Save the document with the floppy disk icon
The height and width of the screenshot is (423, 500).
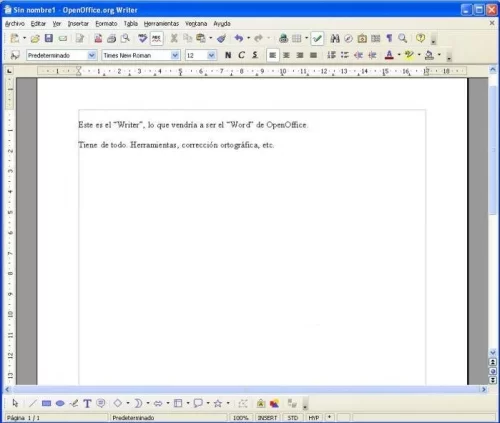(49, 38)
